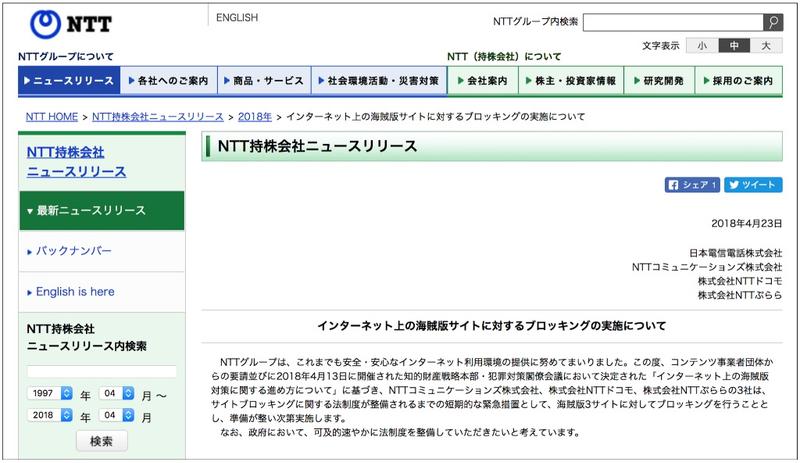Click the 株式会社NTTぷらら company name
The height and width of the screenshot is (463, 800).
740,295
